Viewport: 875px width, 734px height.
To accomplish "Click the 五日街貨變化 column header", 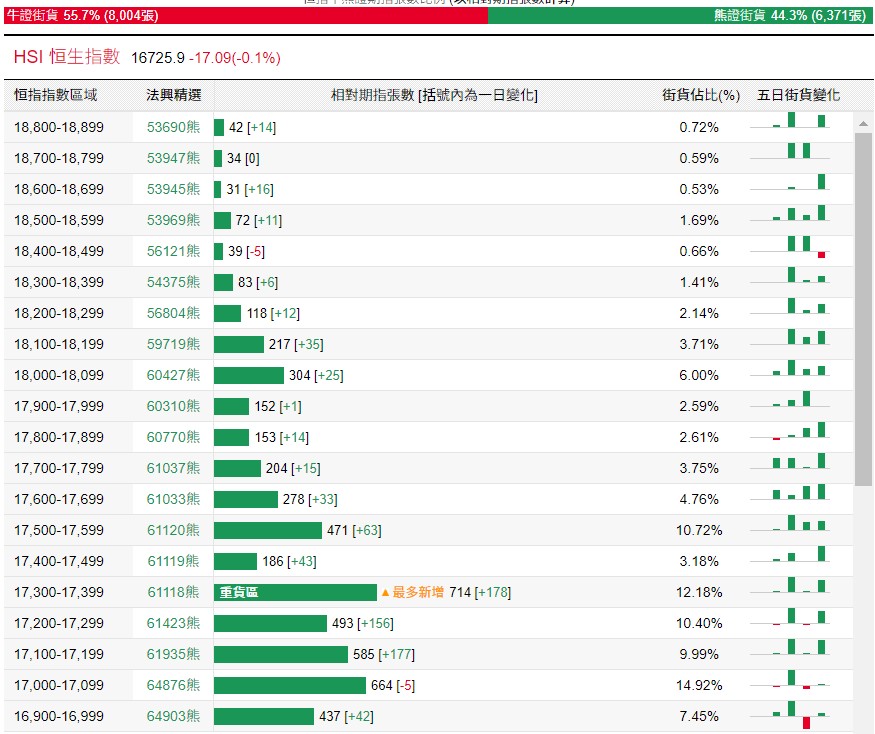I will (x=798, y=95).
